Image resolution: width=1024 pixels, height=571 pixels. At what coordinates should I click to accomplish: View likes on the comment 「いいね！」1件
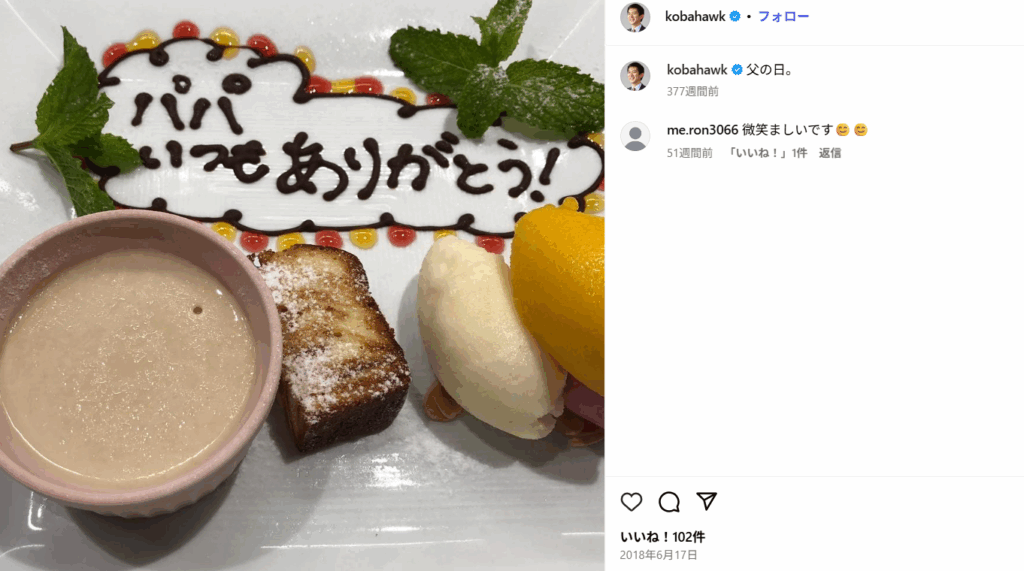point(767,153)
